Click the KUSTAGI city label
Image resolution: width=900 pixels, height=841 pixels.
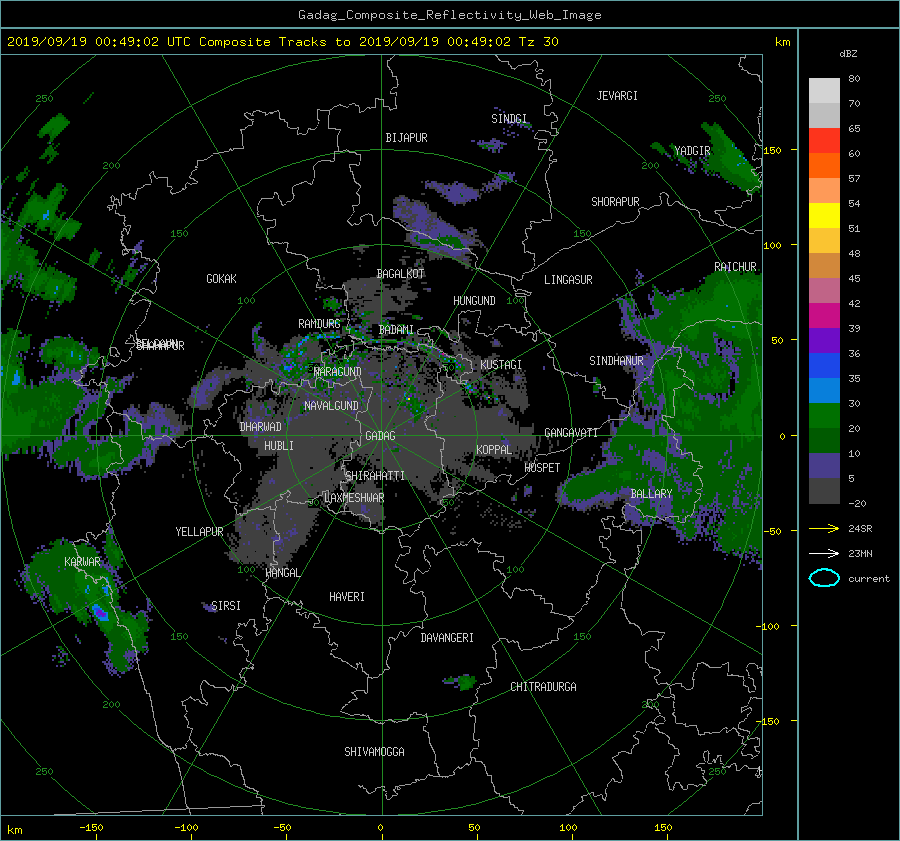click(x=501, y=365)
